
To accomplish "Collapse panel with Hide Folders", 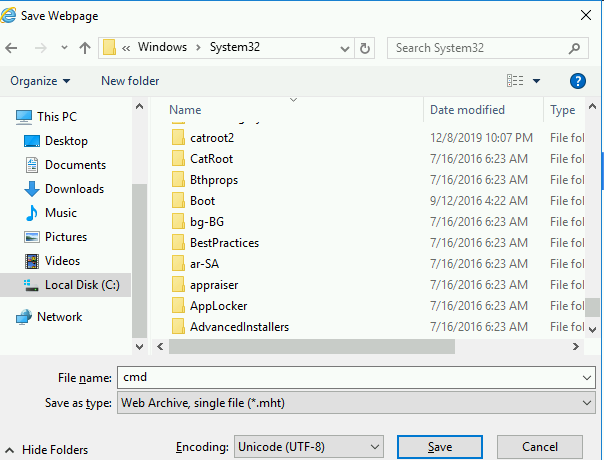I will click(x=47, y=450).
